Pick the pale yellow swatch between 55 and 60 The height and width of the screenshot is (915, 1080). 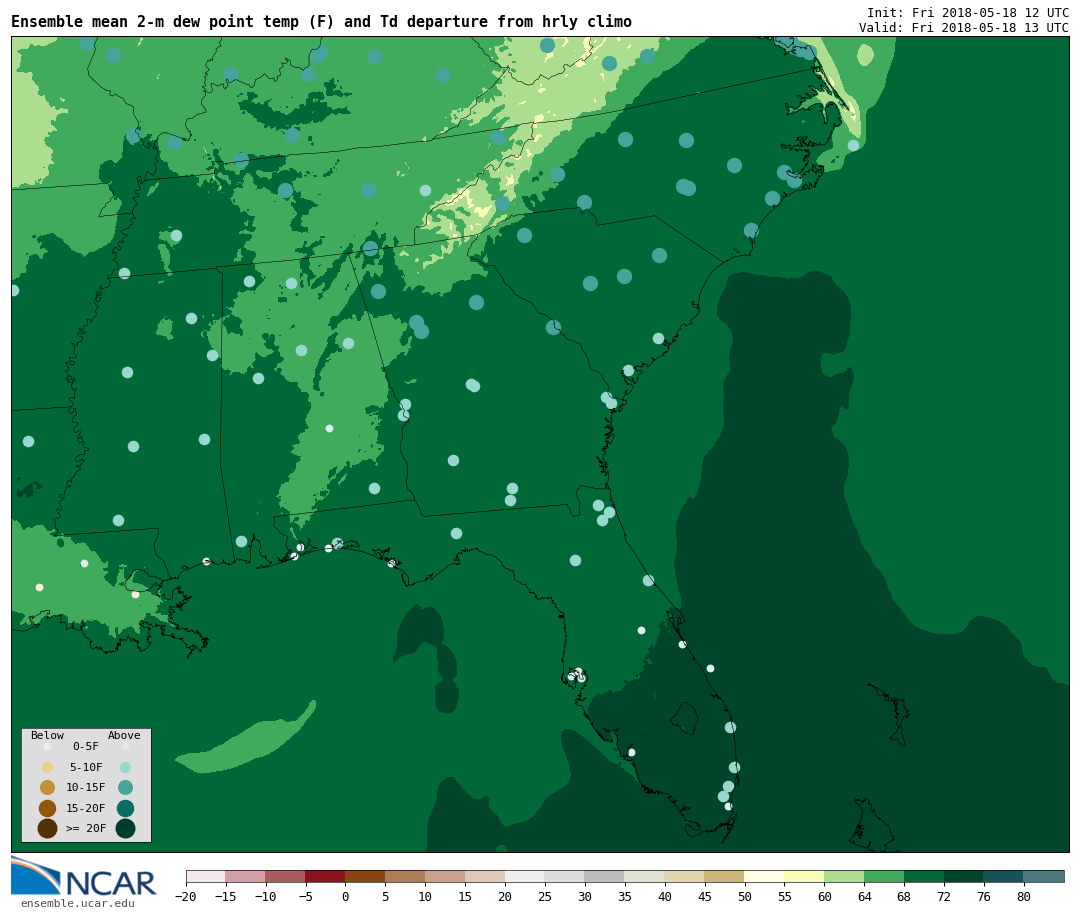click(804, 876)
